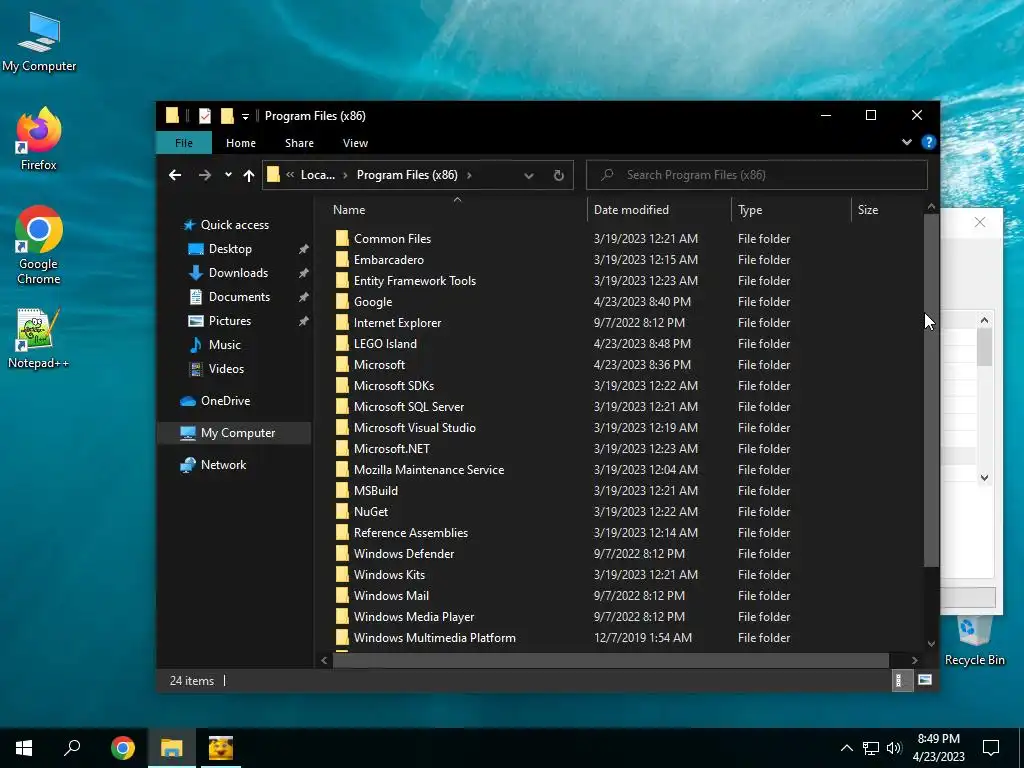Refresh the Program Files (x86) folder

(558, 175)
